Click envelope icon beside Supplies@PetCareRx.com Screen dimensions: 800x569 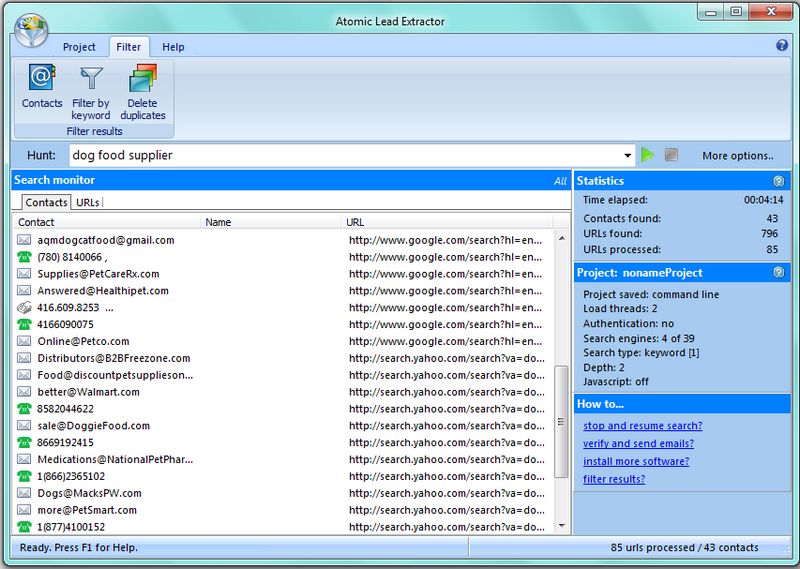(24, 274)
